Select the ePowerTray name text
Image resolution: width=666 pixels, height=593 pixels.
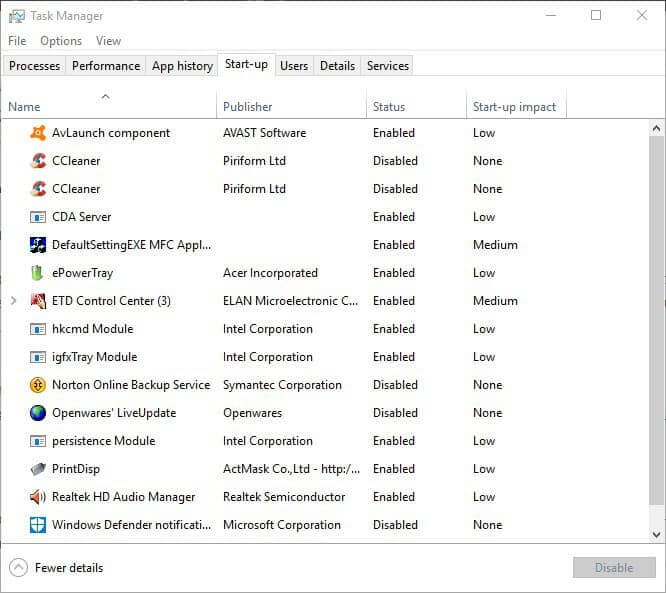click(82, 273)
